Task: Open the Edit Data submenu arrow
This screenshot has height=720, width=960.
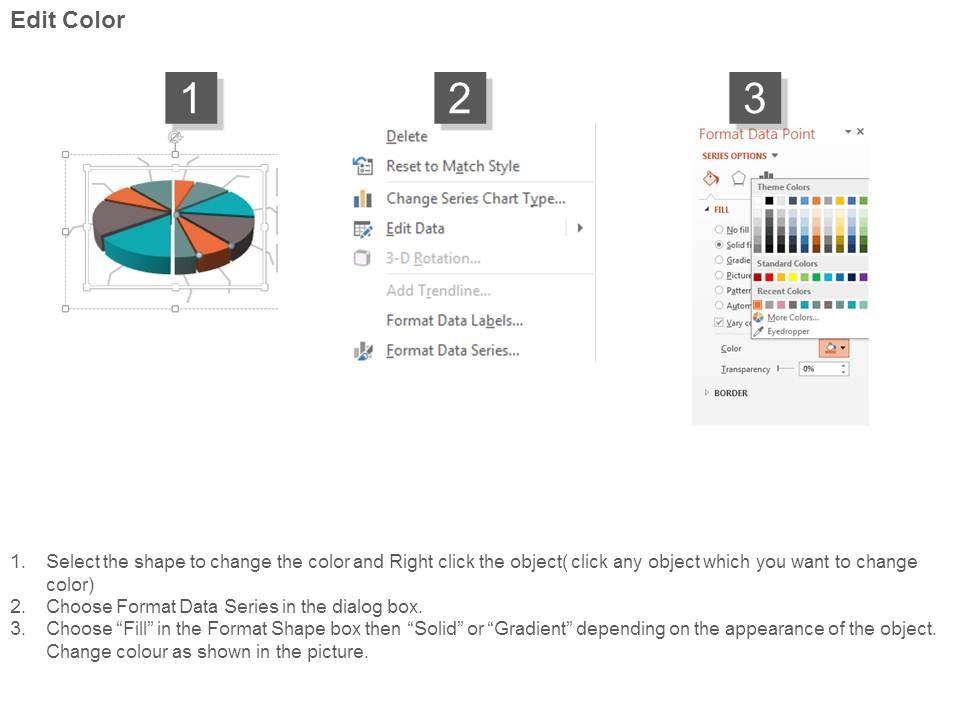Action: point(580,228)
